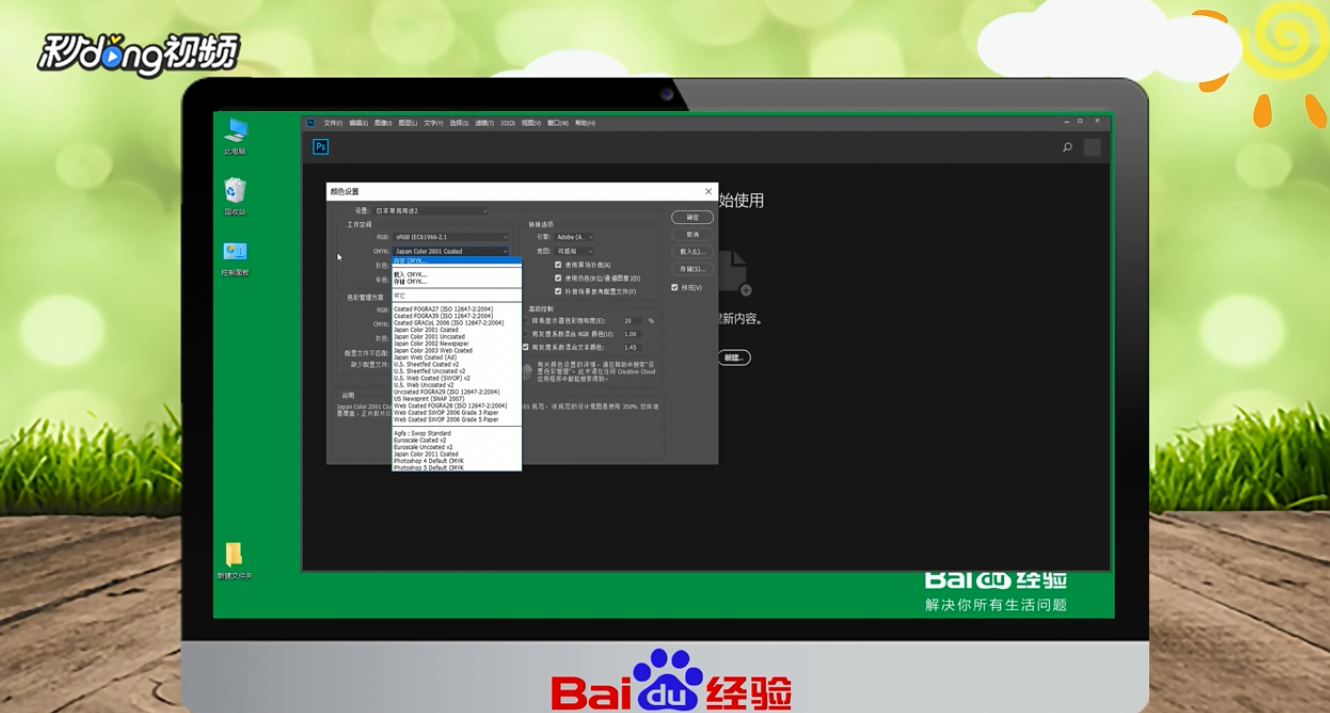Click the square icon beside the search magnifier

(x=1092, y=147)
